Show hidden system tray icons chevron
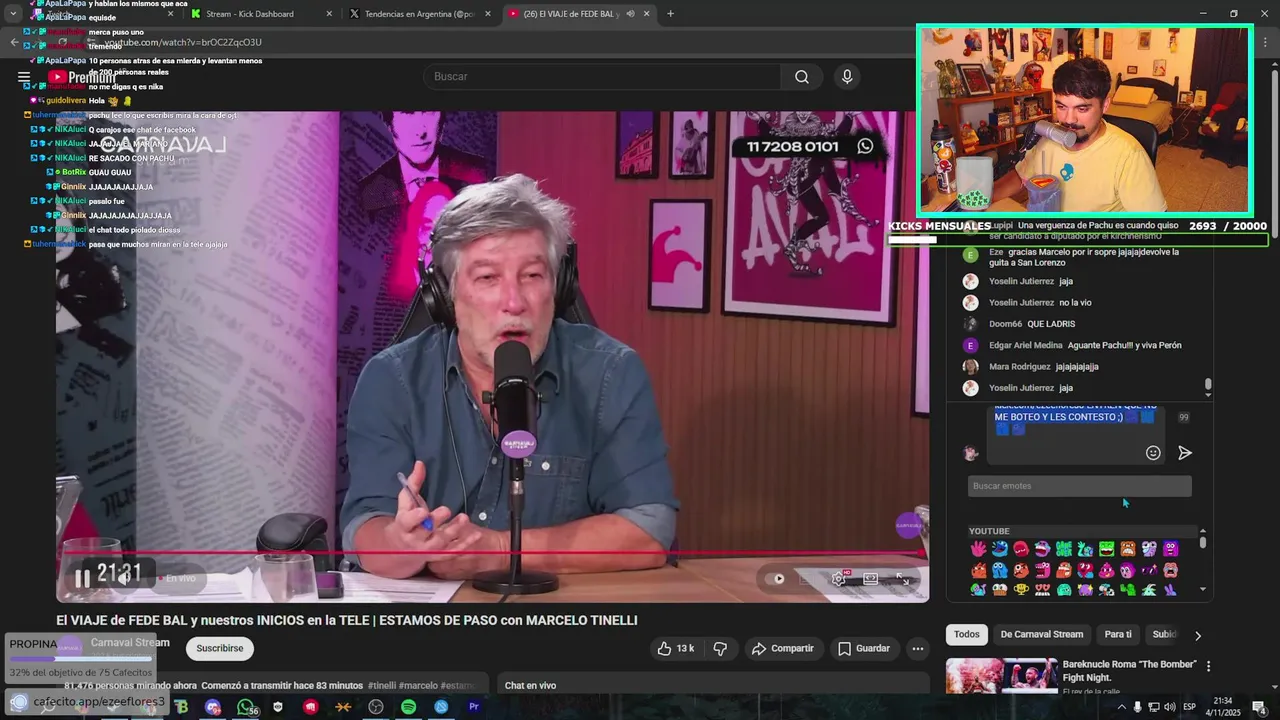Screen dimensions: 1280x720 (1120, 707)
